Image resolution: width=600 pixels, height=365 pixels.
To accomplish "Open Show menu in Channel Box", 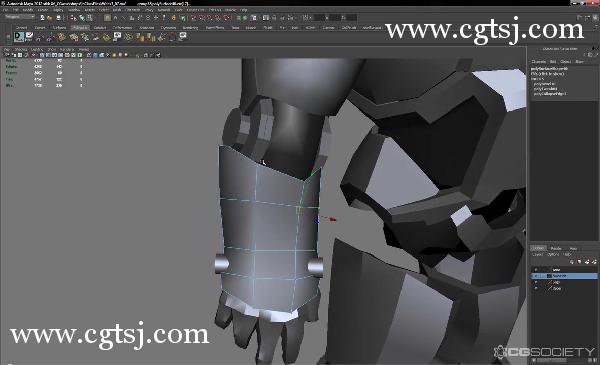I will click(579, 61).
